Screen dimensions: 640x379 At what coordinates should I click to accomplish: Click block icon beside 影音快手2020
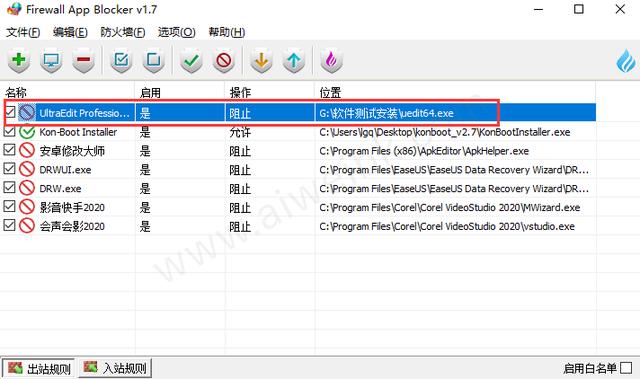[x=27, y=207]
